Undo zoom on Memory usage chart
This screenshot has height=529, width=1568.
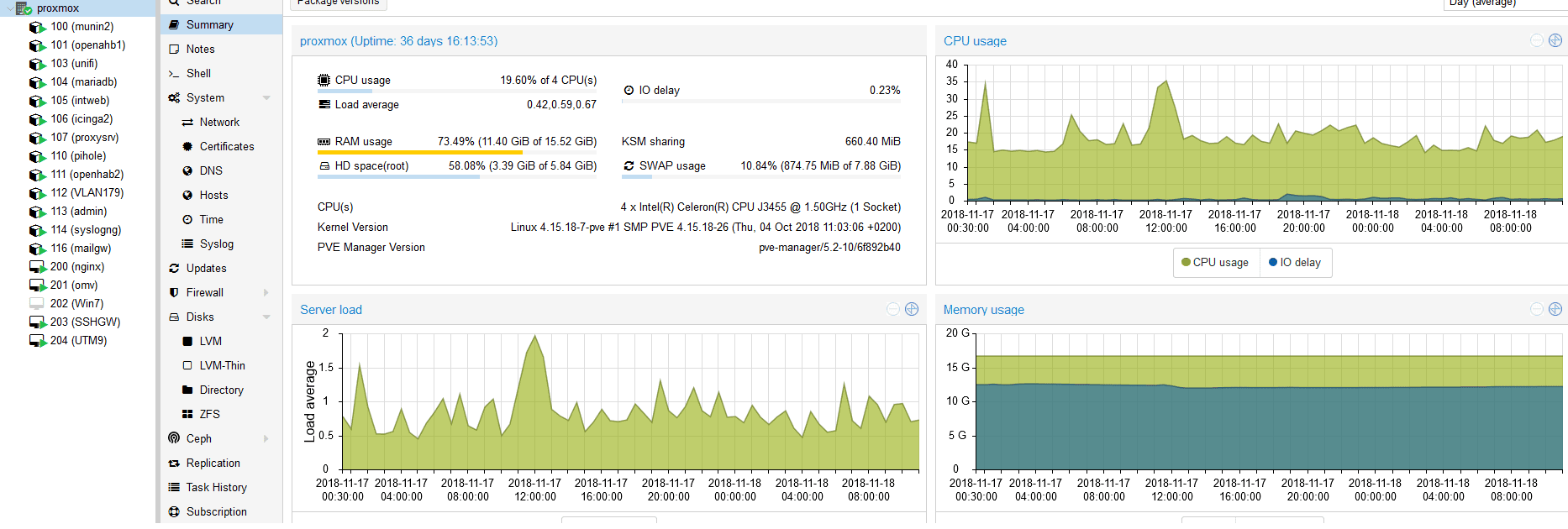click(x=1537, y=309)
